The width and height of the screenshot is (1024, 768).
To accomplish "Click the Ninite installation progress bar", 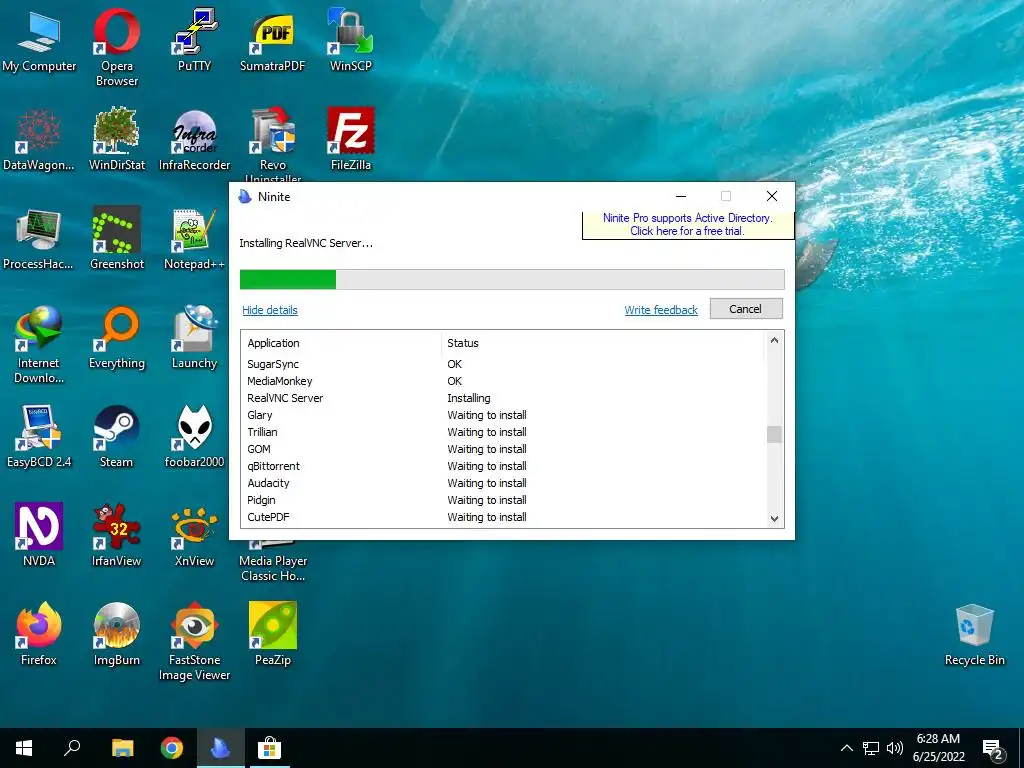I will (x=512, y=280).
